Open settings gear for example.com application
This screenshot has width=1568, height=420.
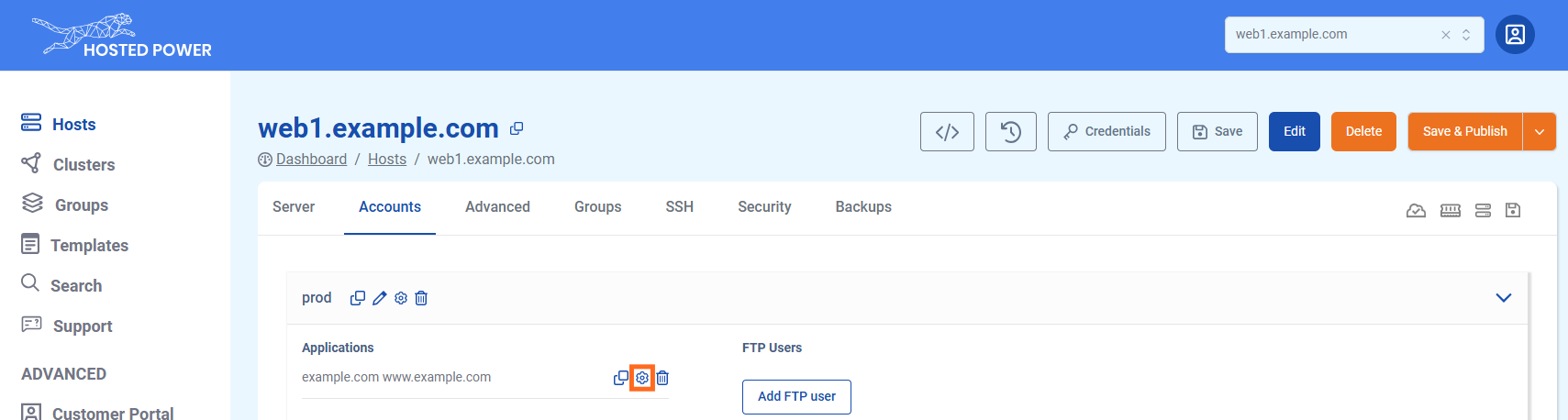642,378
